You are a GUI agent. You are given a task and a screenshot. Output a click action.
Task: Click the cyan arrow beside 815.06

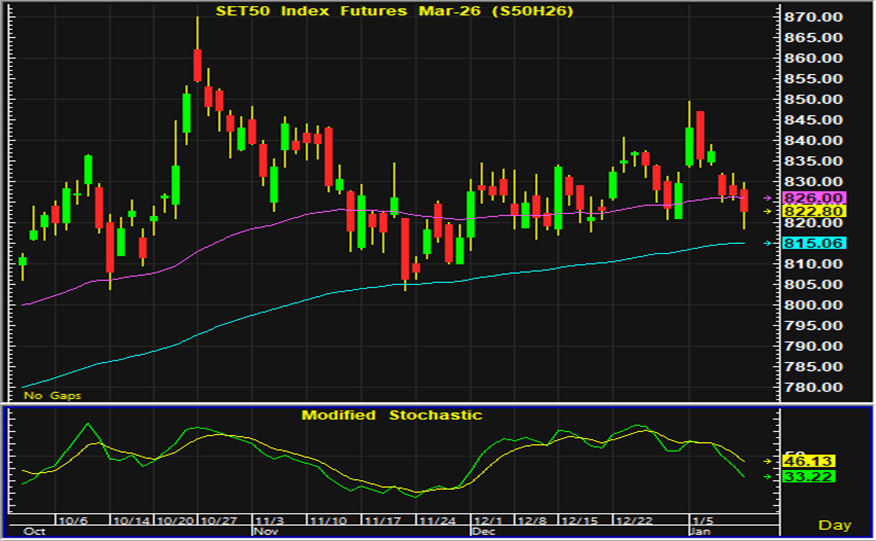coord(769,243)
